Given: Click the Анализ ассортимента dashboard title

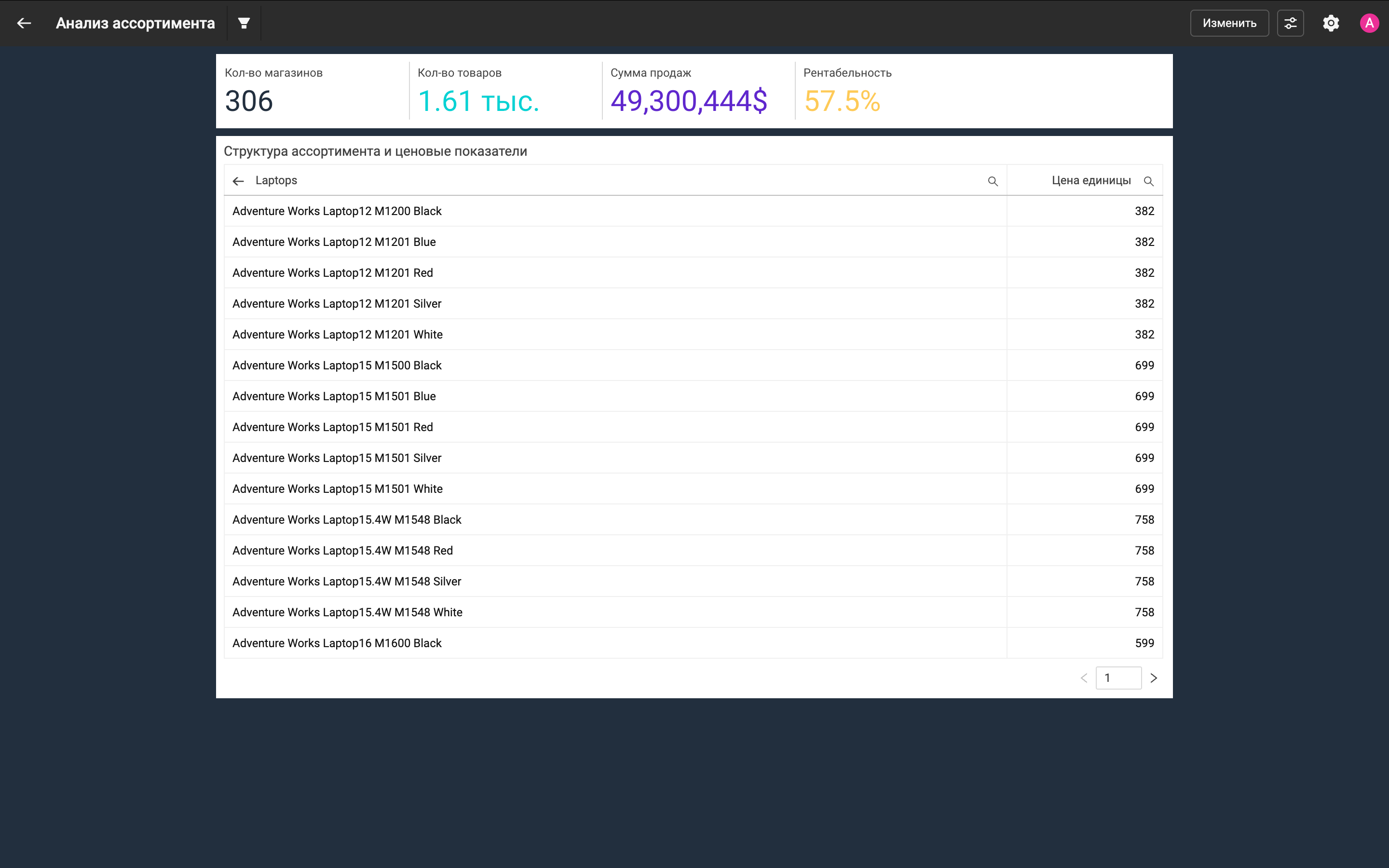Looking at the screenshot, I should pos(136,23).
